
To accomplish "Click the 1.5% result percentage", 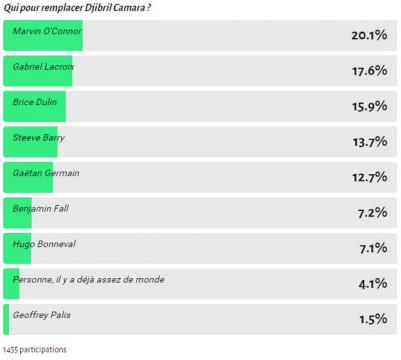I will tap(373, 319).
